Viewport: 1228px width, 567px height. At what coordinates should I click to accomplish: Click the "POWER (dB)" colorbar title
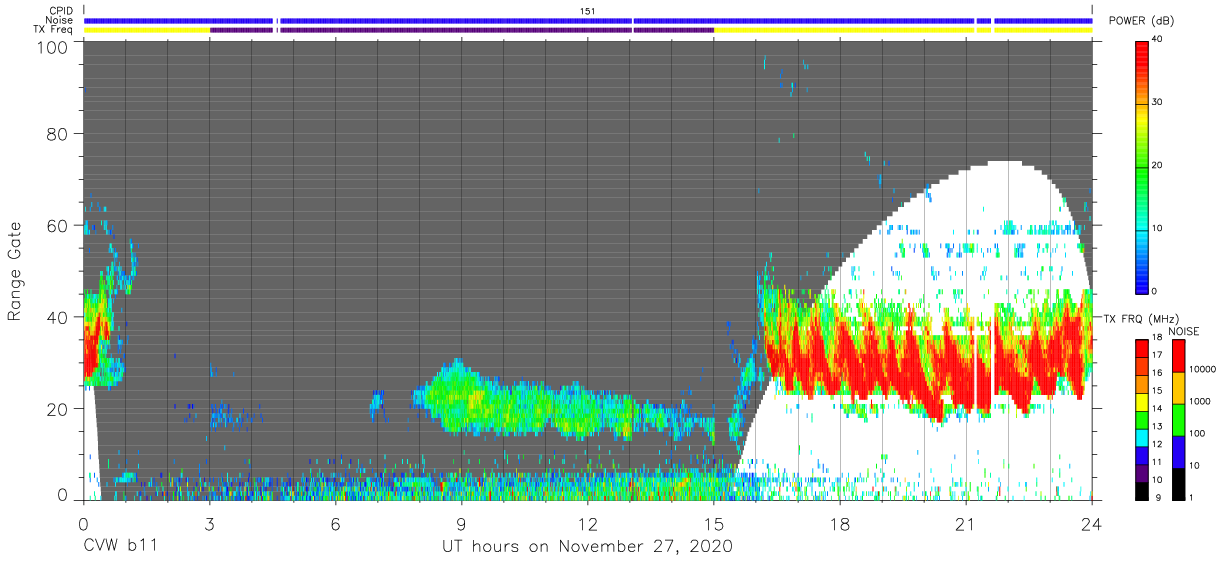(x=1141, y=20)
